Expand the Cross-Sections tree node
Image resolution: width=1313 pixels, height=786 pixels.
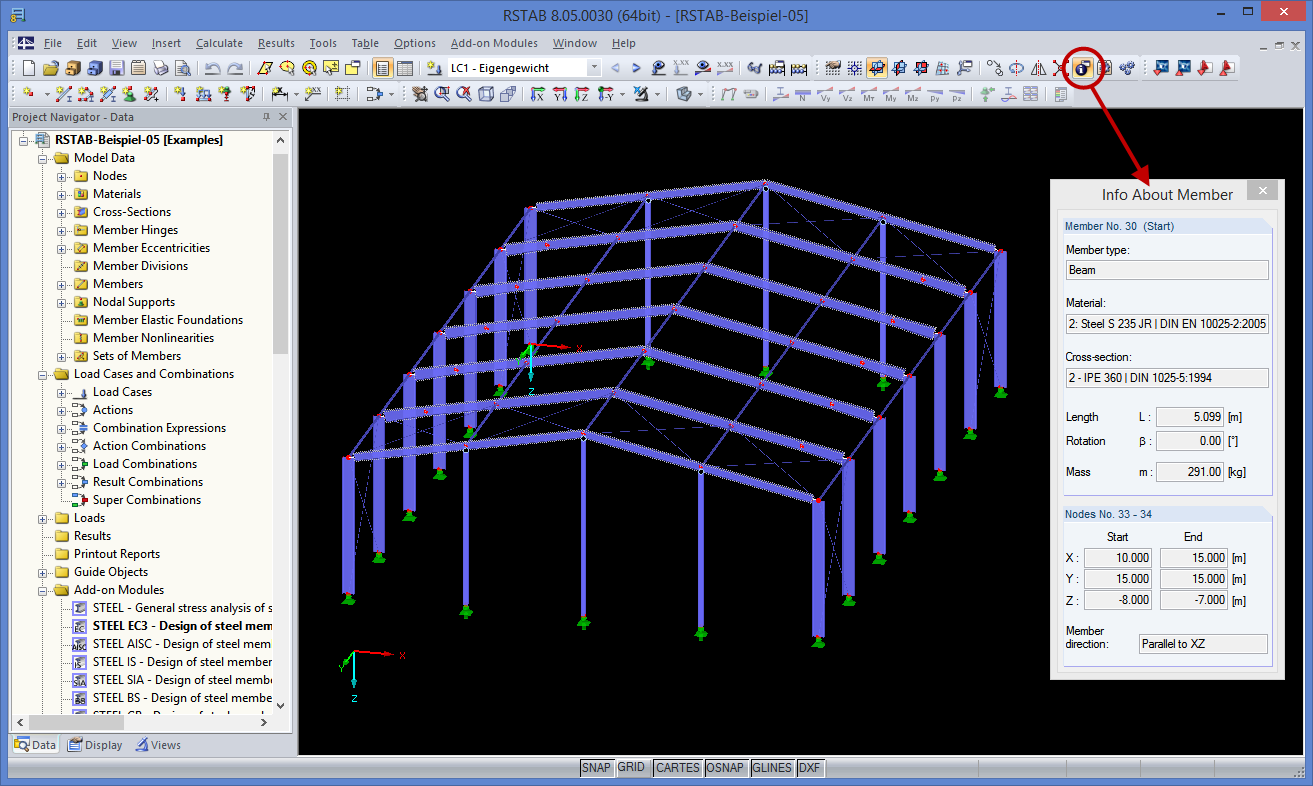pos(62,212)
